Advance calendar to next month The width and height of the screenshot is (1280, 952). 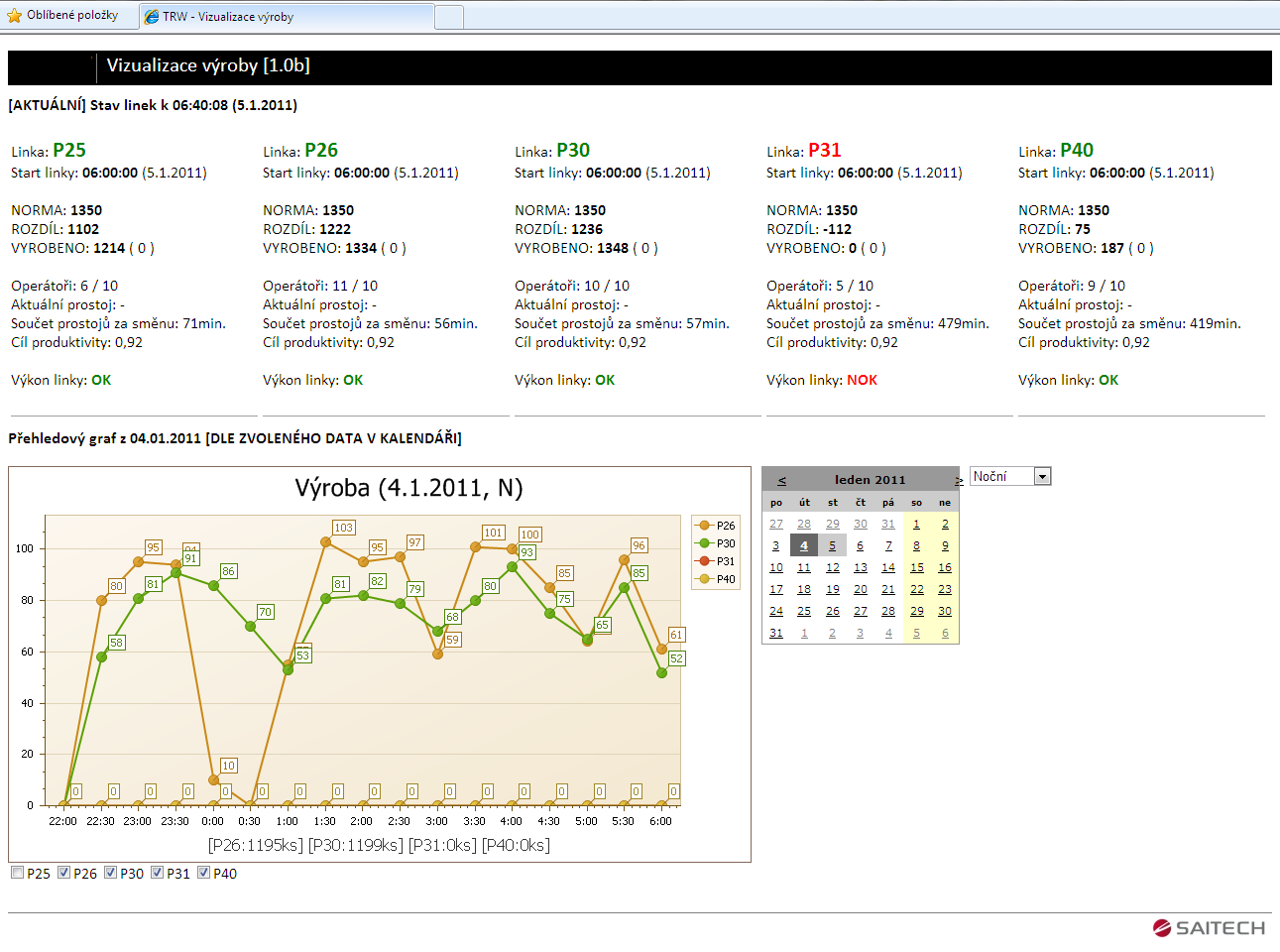(x=958, y=480)
